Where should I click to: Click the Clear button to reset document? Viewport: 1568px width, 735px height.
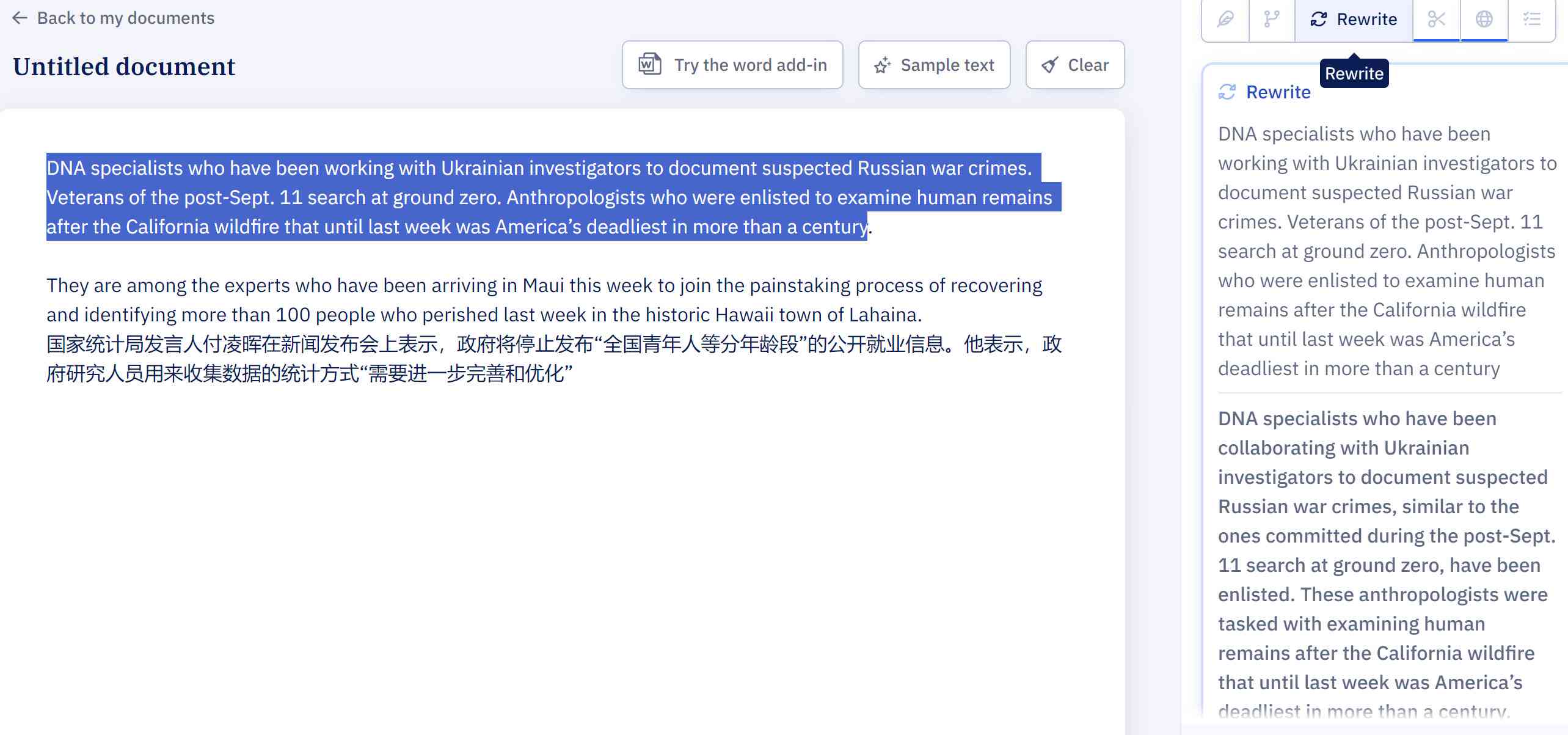pyautogui.click(x=1074, y=64)
